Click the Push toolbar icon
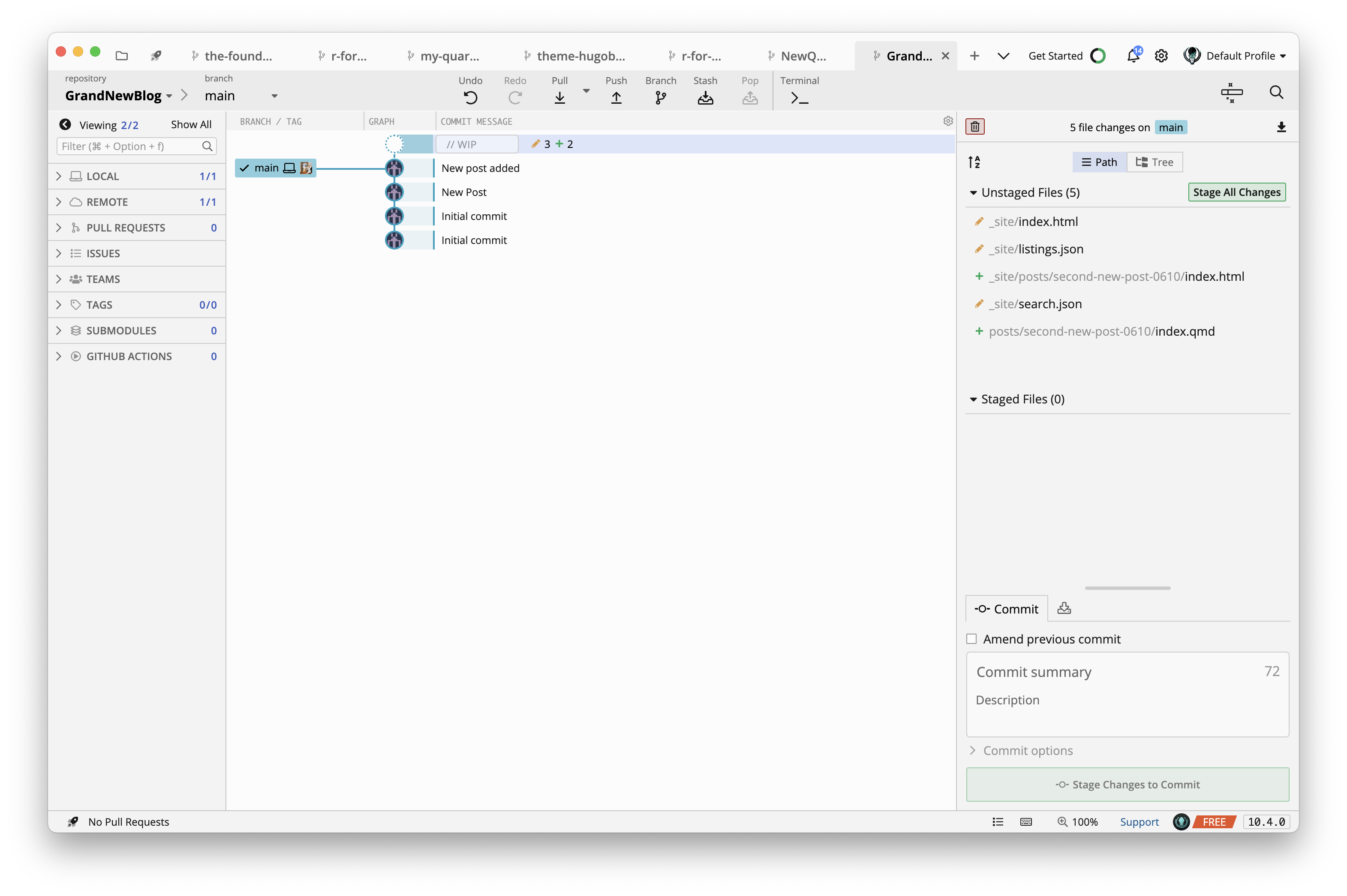The image size is (1347, 896). click(x=616, y=98)
